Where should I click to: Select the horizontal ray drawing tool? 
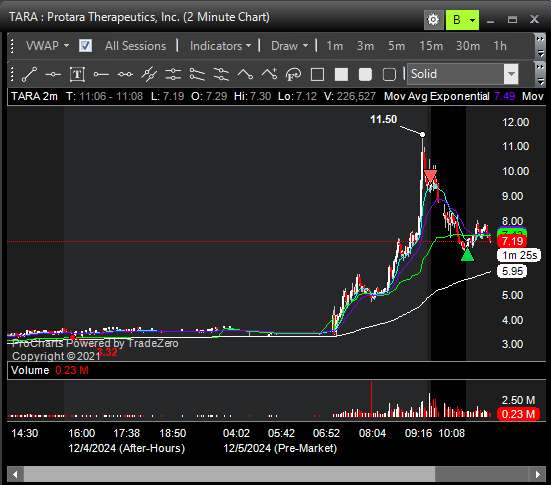coord(101,74)
